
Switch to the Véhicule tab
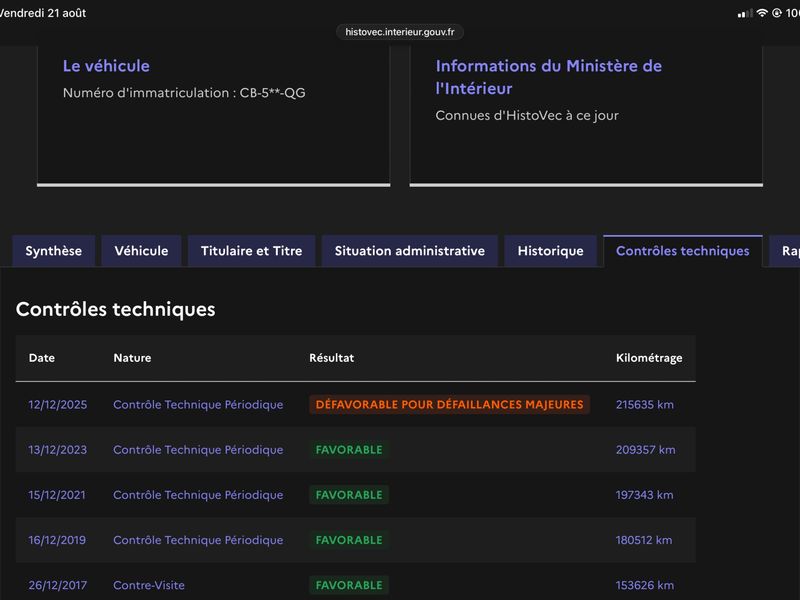pos(141,251)
